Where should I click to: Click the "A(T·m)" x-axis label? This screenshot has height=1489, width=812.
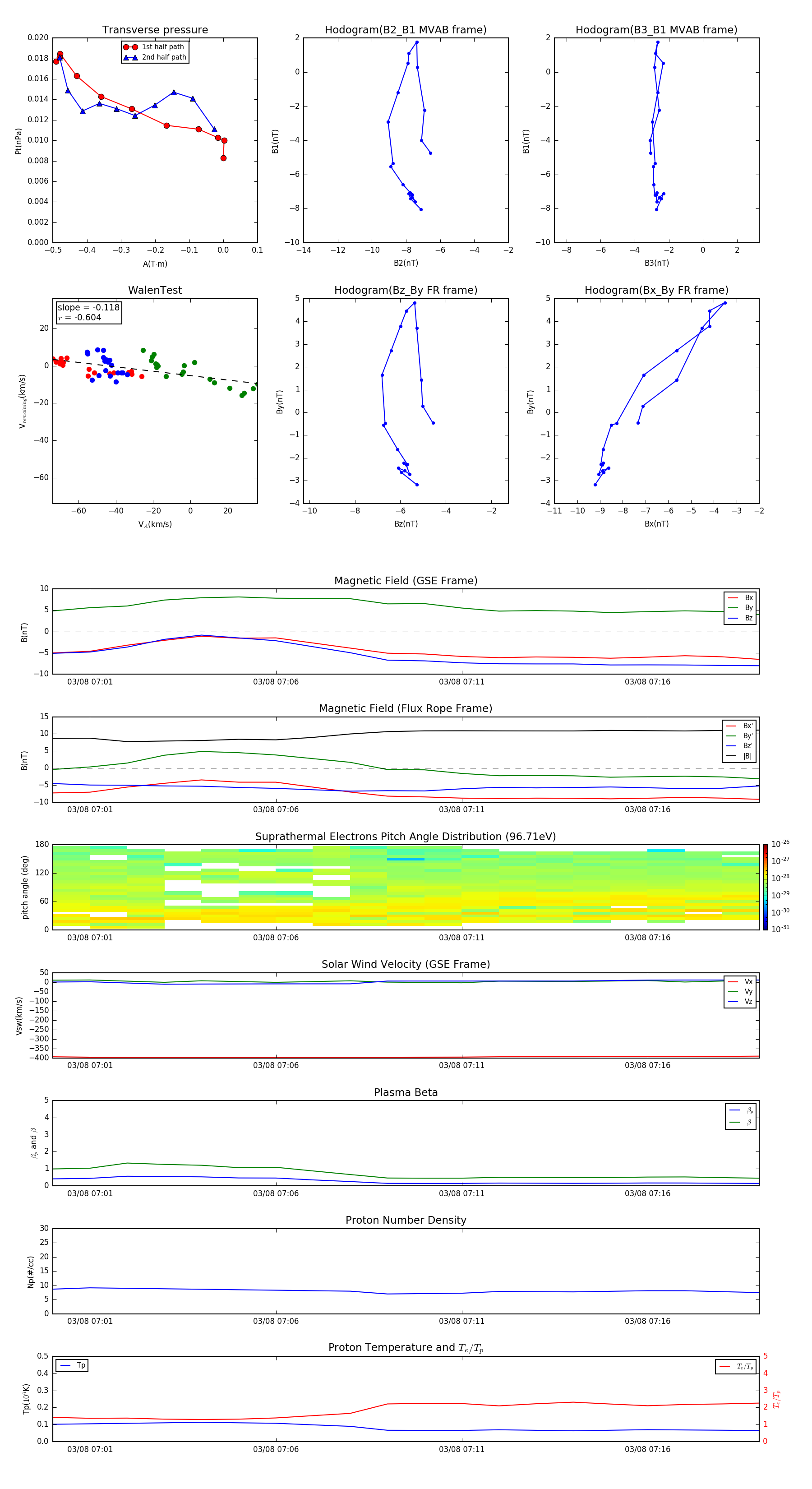point(155,264)
